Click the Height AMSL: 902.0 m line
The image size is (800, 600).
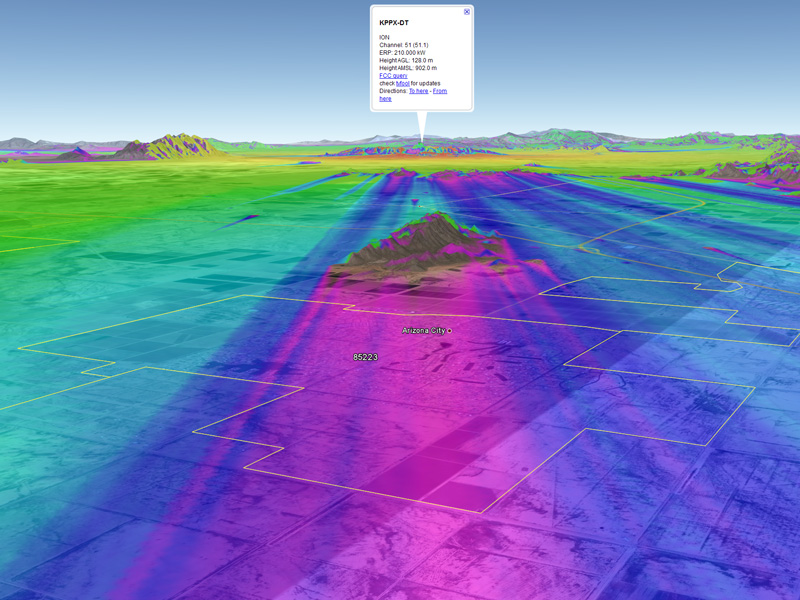click(408, 68)
